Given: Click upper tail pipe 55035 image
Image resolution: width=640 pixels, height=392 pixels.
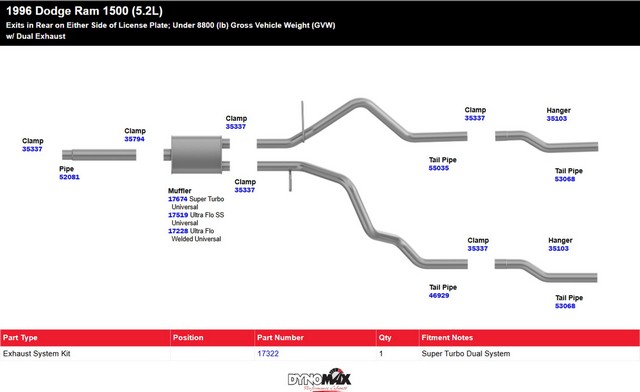Looking at the screenshot, I should click(x=362, y=122).
